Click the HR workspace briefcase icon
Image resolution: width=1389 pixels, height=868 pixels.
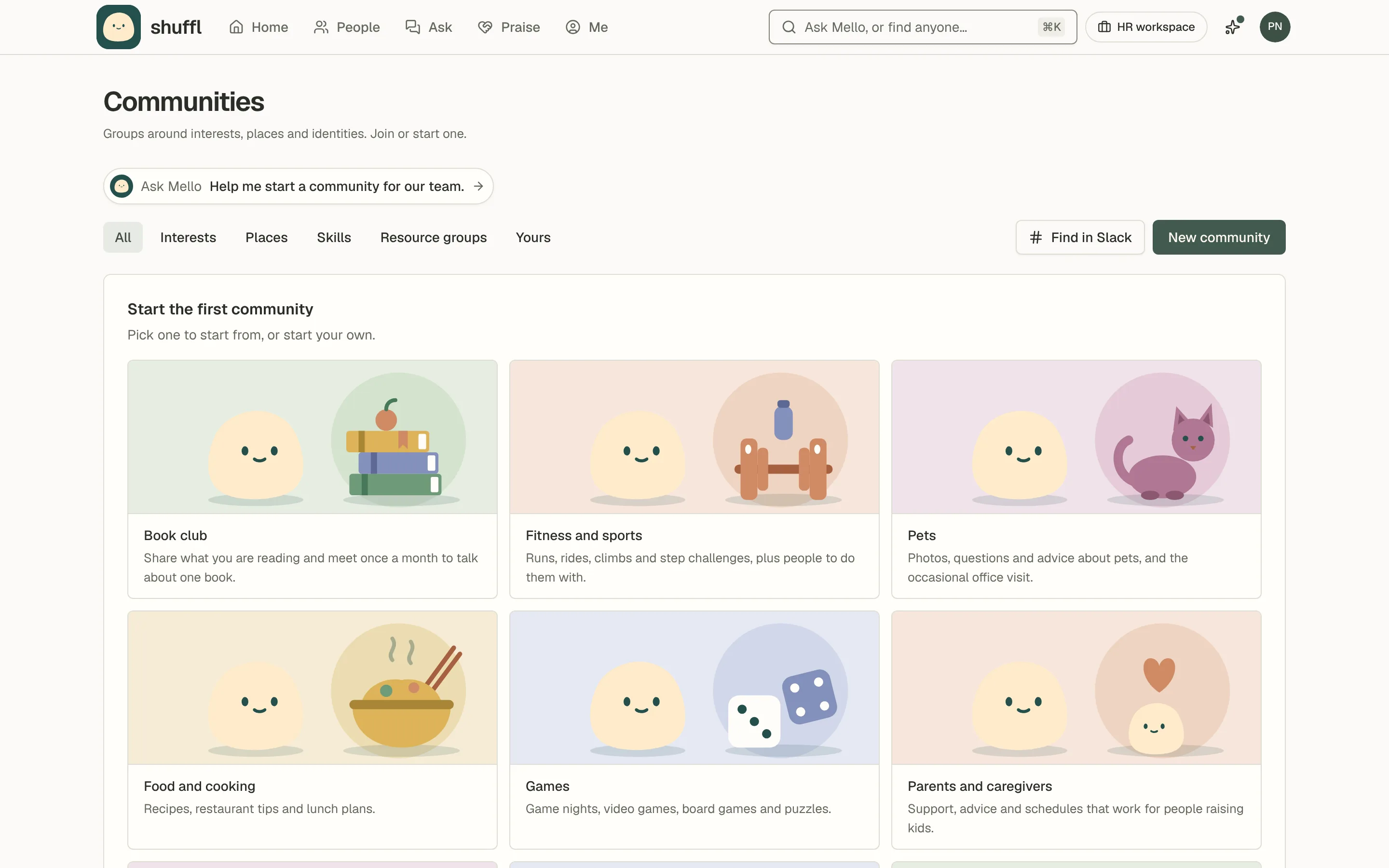pyautogui.click(x=1104, y=27)
